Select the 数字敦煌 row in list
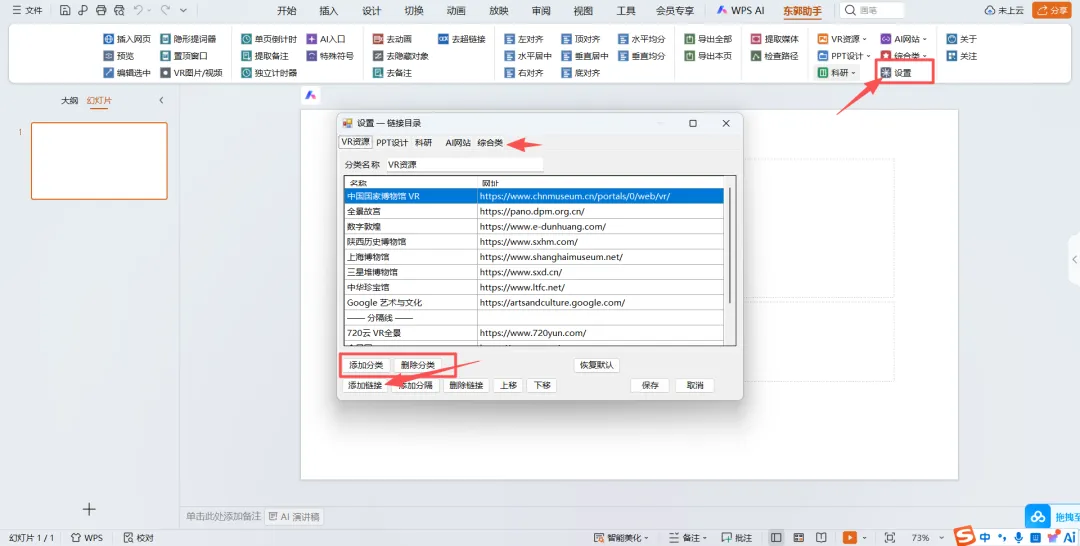This screenshot has width=1080, height=546. pos(534,227)
